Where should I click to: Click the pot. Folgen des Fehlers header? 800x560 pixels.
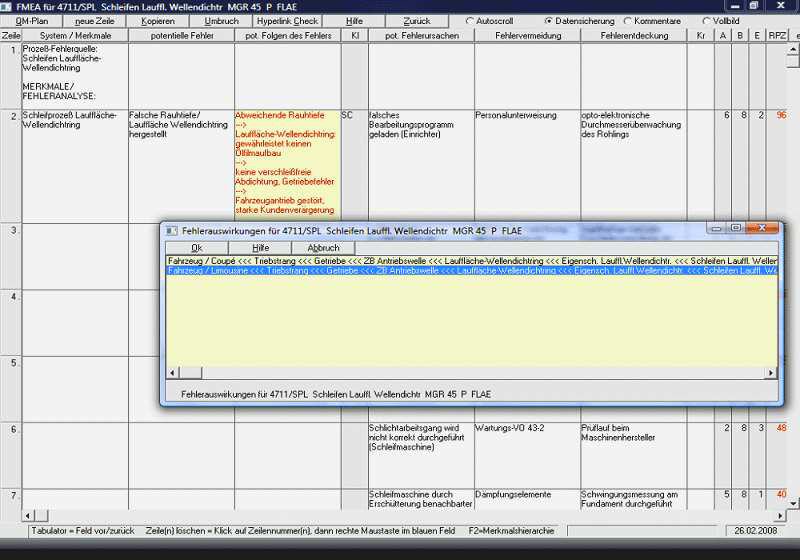[x=288, y=35]
